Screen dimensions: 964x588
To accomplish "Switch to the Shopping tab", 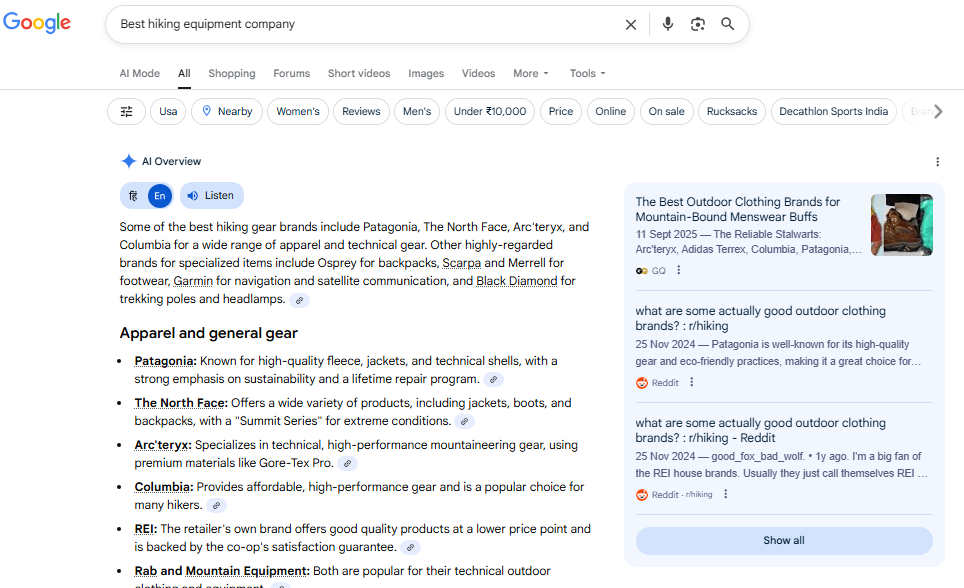I will [x=232, y=73].
